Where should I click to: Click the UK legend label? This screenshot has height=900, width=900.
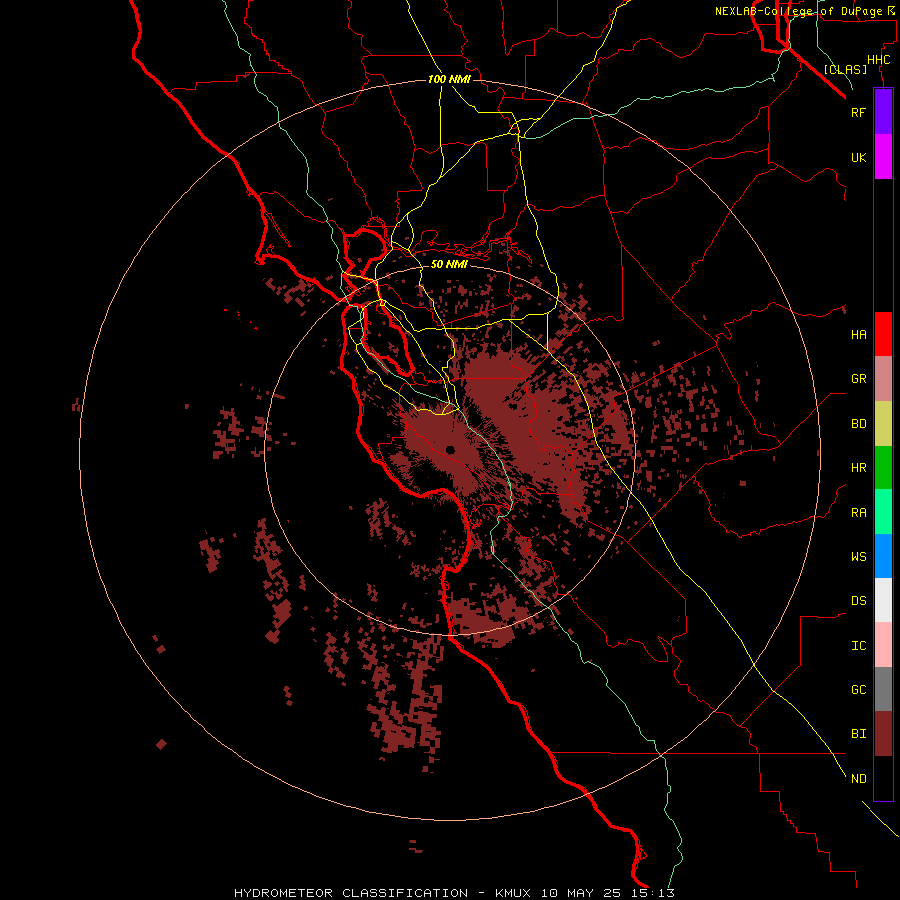point(858,157)
